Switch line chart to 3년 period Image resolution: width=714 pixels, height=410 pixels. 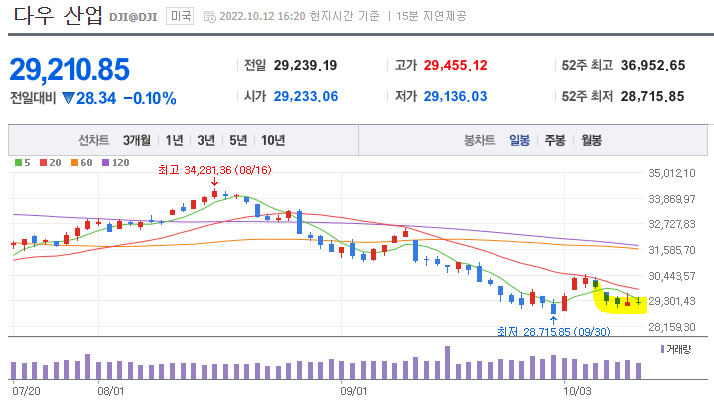(x=206, y=140)
